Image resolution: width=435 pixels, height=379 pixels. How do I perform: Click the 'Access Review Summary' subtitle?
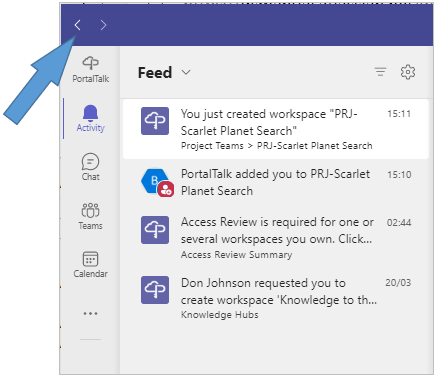[237, 255]
